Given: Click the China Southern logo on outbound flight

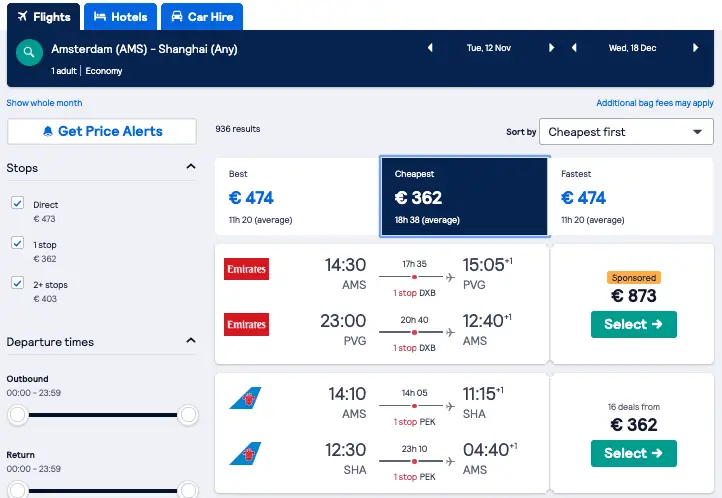Looking at the screenshot, I should tap(245, 398).
